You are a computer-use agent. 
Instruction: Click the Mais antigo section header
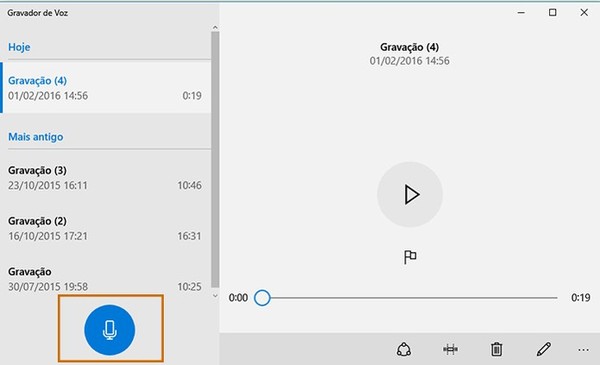(x=36, y=137)
